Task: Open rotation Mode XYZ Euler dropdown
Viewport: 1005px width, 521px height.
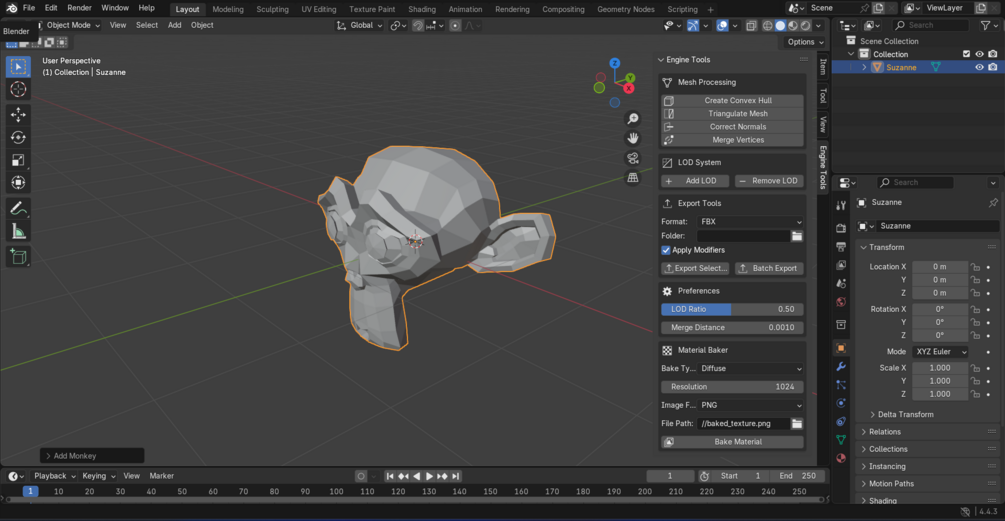Action: 940,352
